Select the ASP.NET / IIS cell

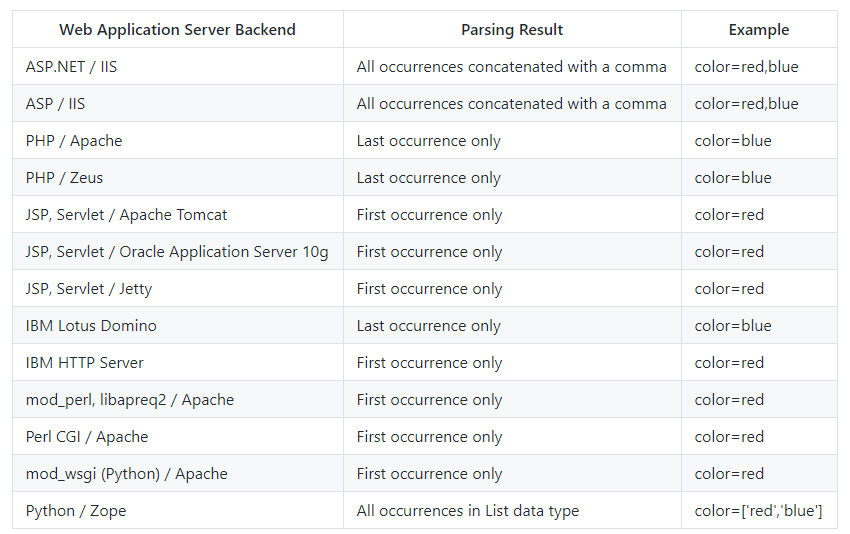[177, 67]
